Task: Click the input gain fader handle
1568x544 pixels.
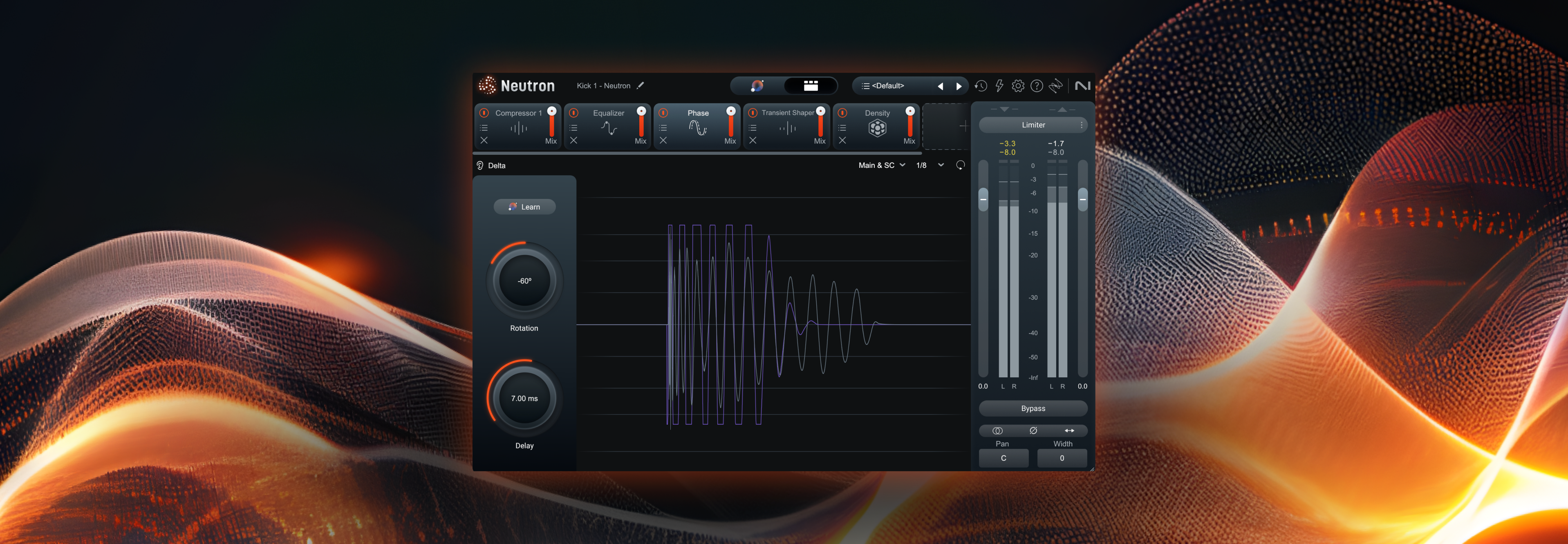Action: pyautogui.click(x=983, y=199)
